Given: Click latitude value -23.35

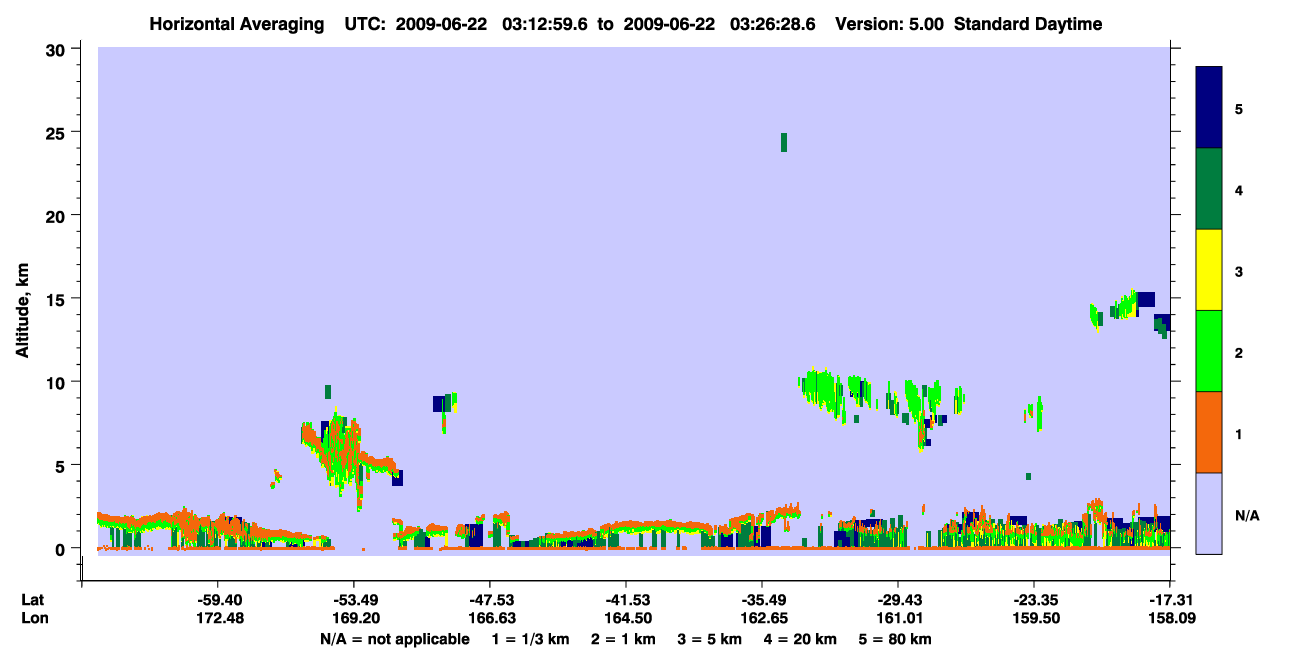Looking at the screenshot, I should pyautogui.click(x=1033, y=600).
